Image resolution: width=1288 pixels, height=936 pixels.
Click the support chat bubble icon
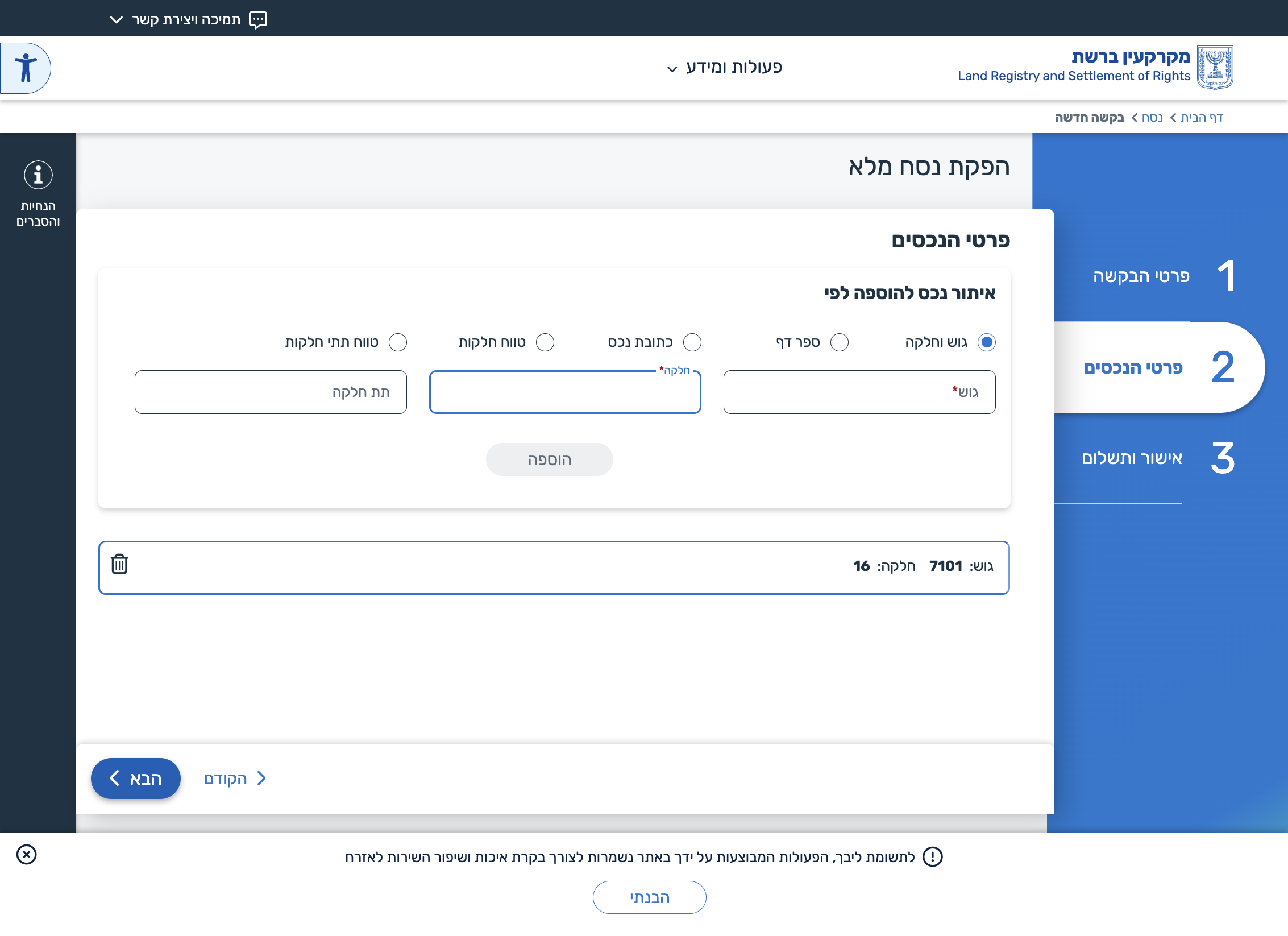pos(258,19)
